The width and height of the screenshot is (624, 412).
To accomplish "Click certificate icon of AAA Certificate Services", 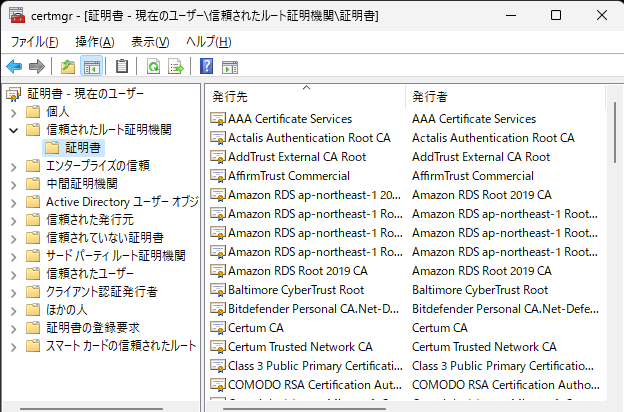I will (x=218, y=119).
